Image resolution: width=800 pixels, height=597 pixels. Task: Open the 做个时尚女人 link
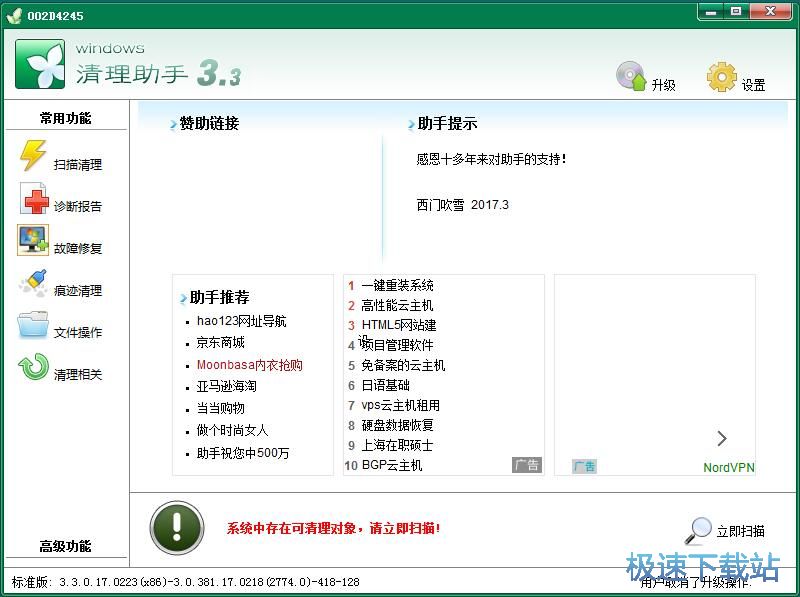coord(232,430)
